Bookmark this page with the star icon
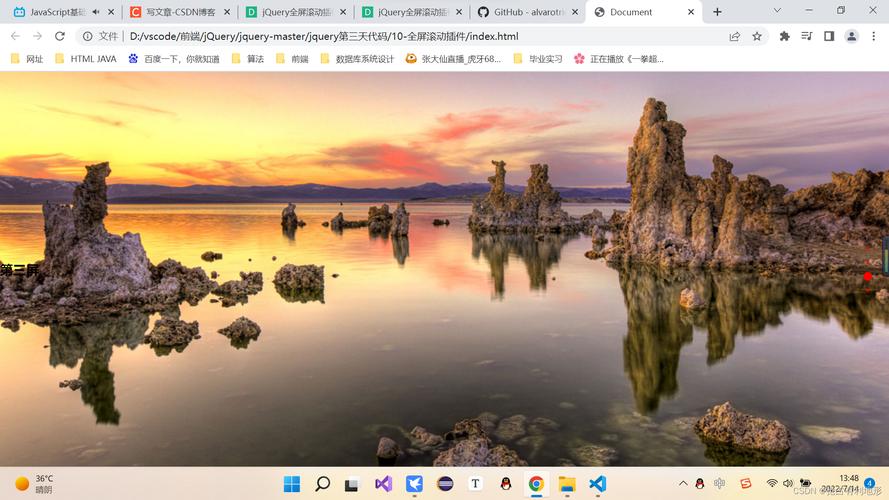 tap(757, 36)
